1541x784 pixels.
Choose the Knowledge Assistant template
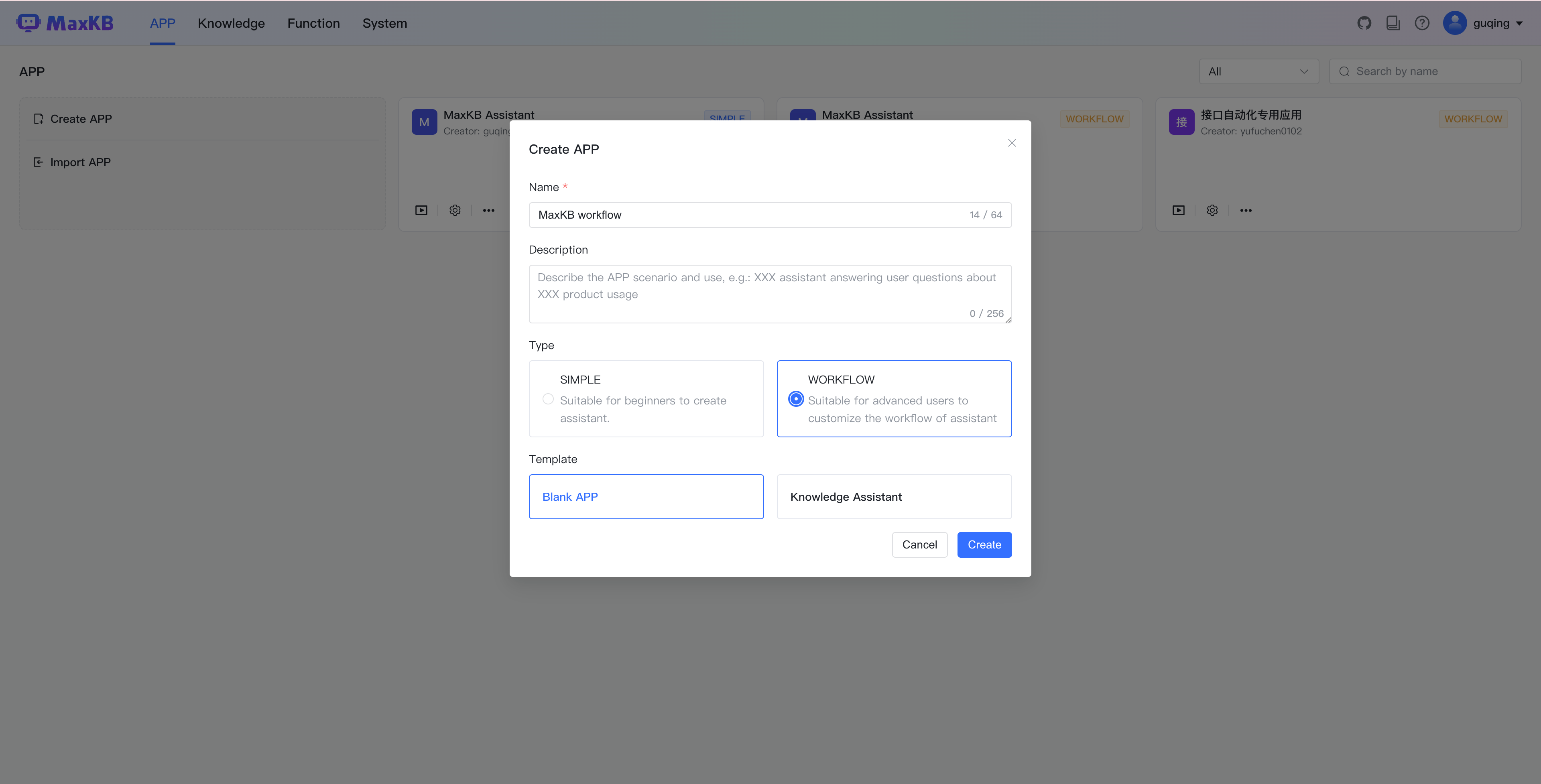[894, 496]
